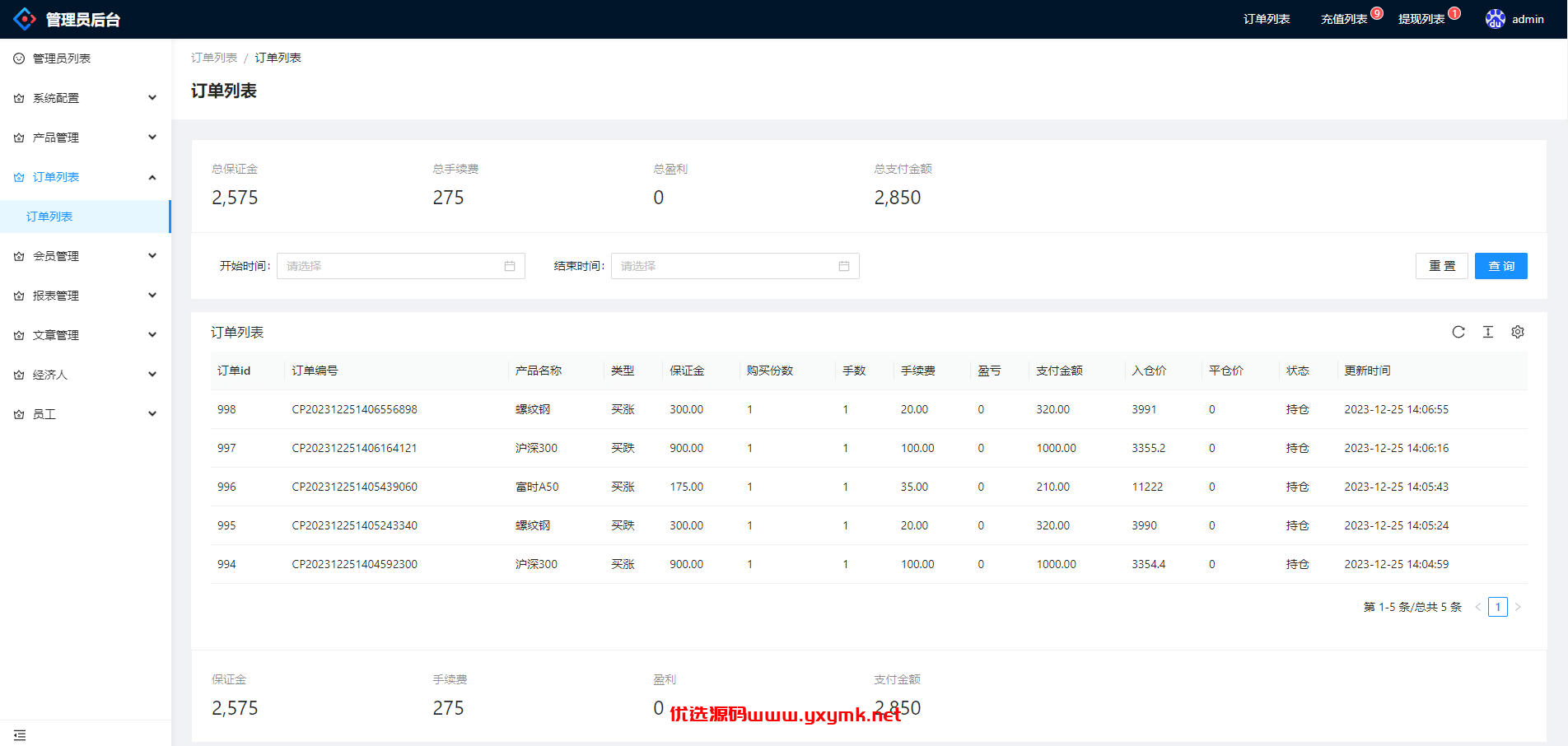The height and width of the screenshot is (746, 1568).
Task: Click the 产品管理 crown icon
Action: (19, 138)
